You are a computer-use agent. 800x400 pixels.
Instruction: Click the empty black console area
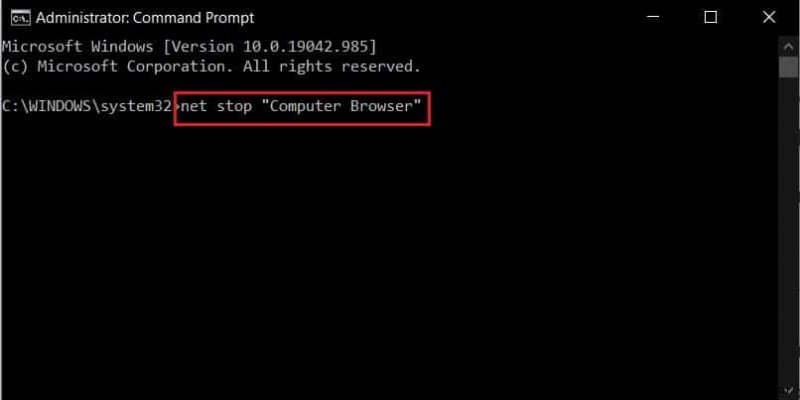[x=388, y=255]
